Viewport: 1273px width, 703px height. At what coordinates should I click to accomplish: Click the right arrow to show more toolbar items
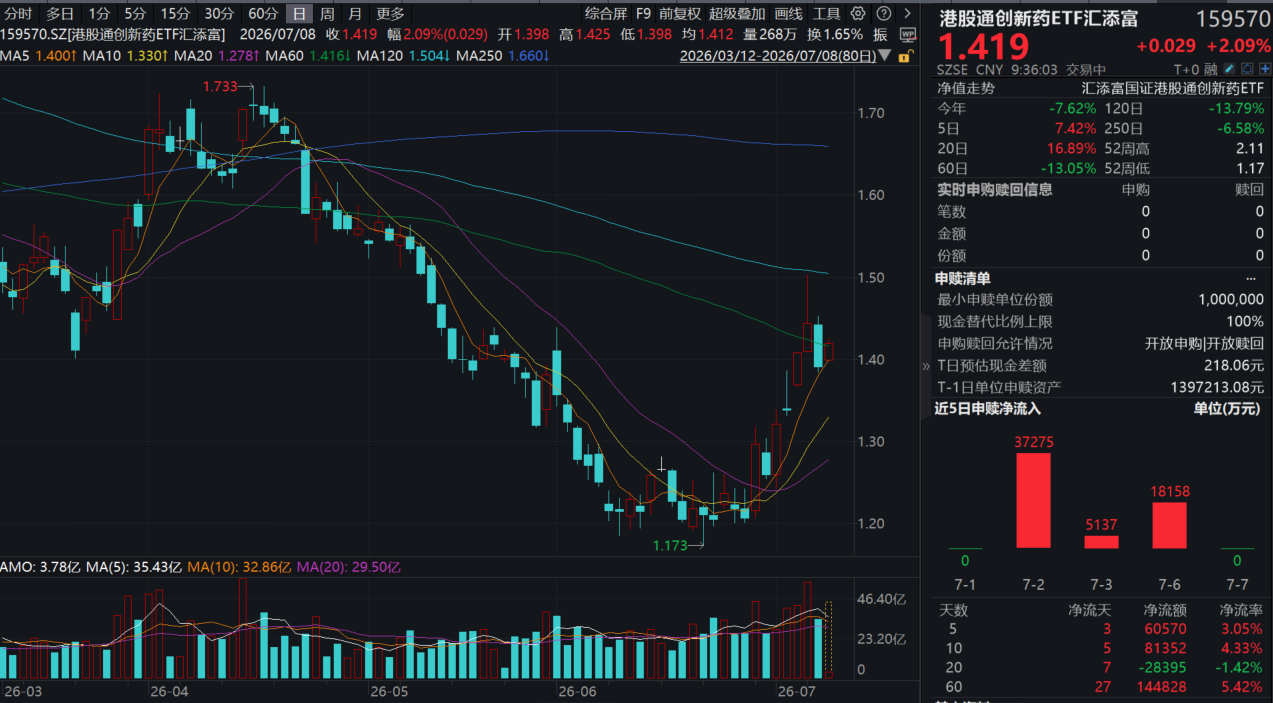point(907,13)
